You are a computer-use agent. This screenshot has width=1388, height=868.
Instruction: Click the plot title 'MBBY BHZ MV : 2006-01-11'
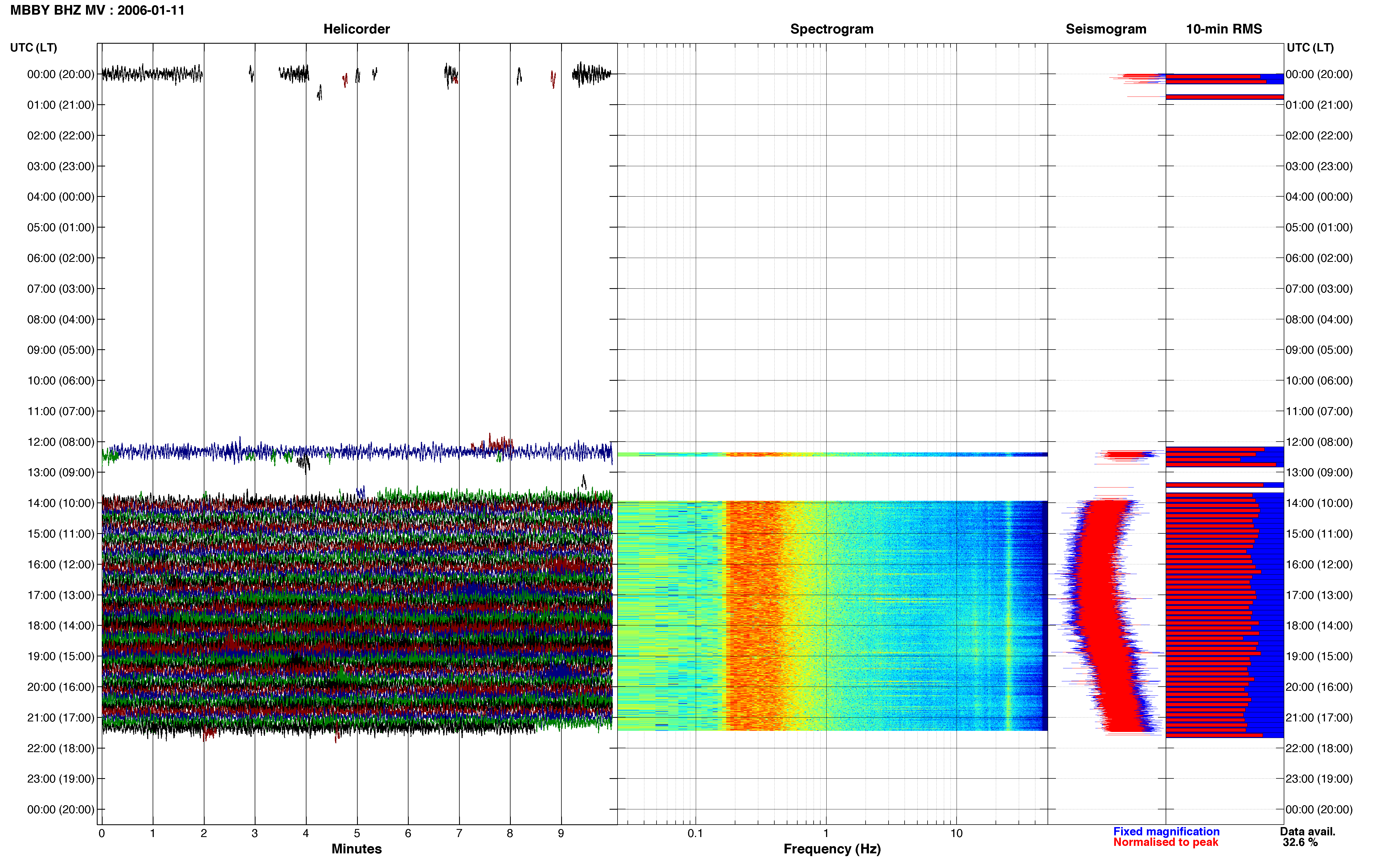[98, 10]
